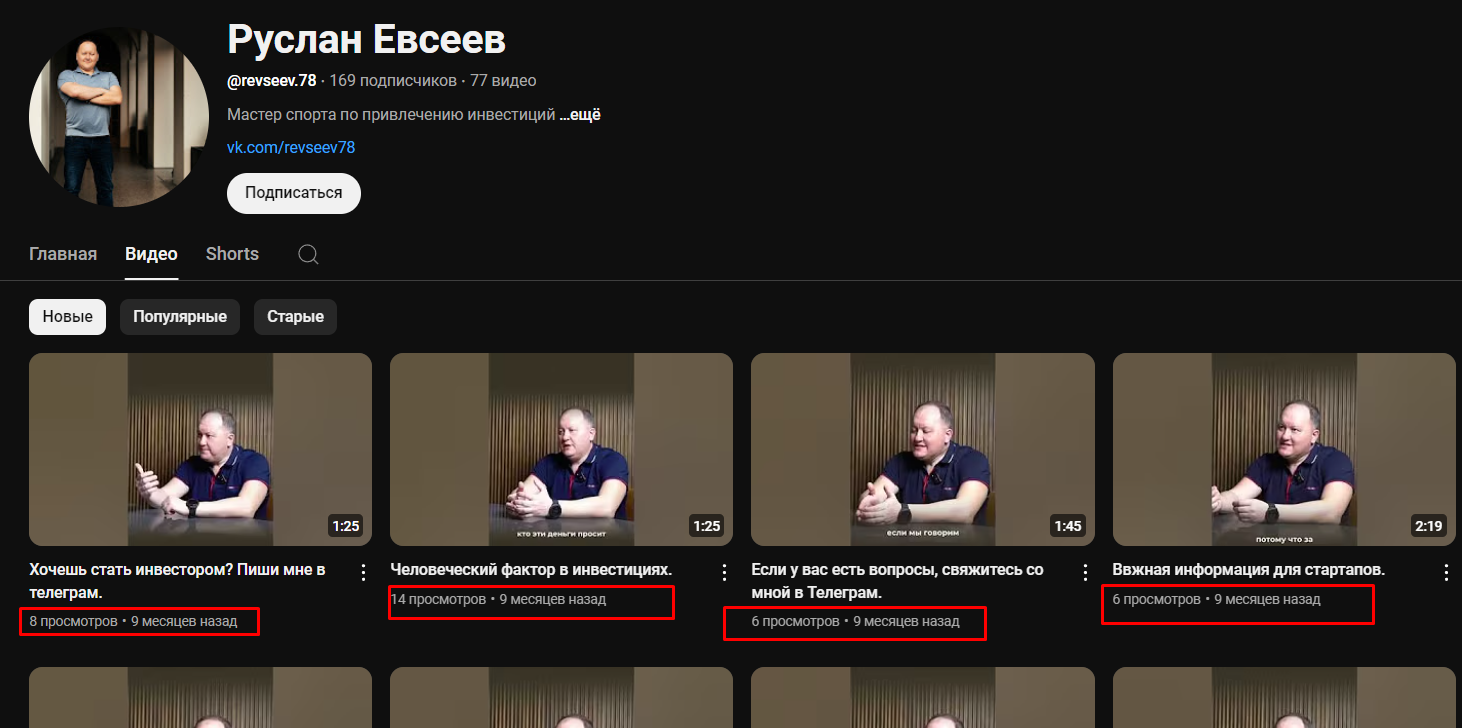Click the channel name "Руслан Евсеев" heading
The height and width of the screenshot is (728, 1462).
pos(366,40)
